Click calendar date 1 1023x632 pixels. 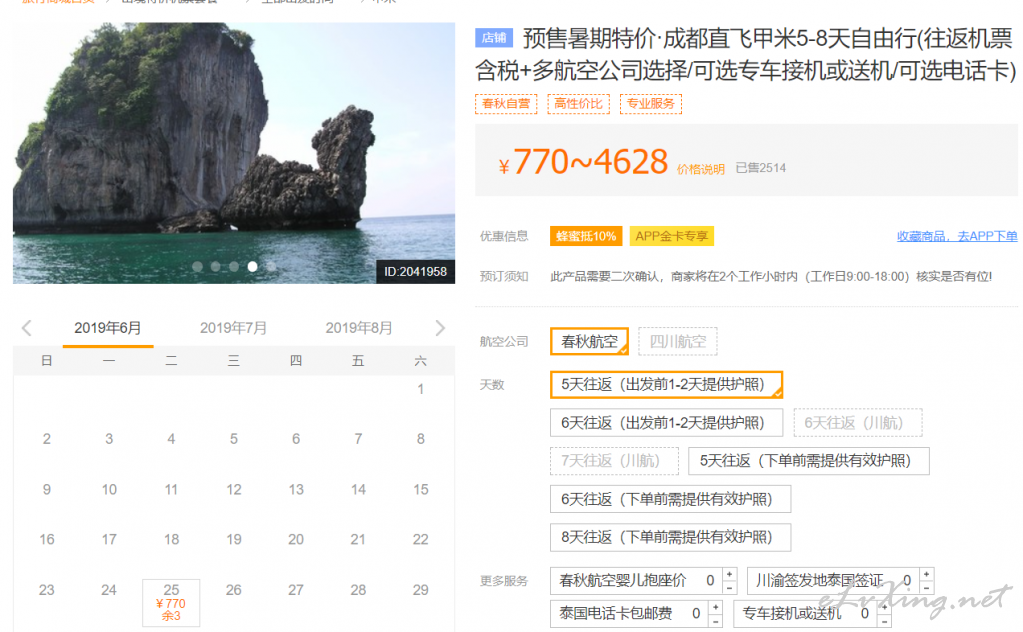click(421, 389)
